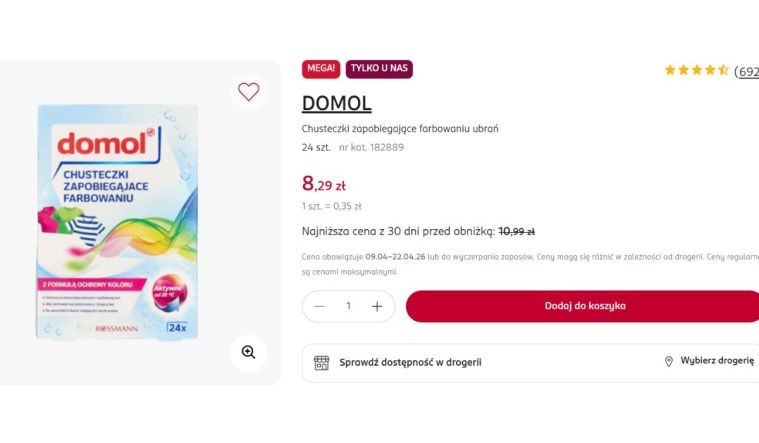Open the domol product image
Image resolution: width=759 pixels, height=443 pixels.
(117, 220)
